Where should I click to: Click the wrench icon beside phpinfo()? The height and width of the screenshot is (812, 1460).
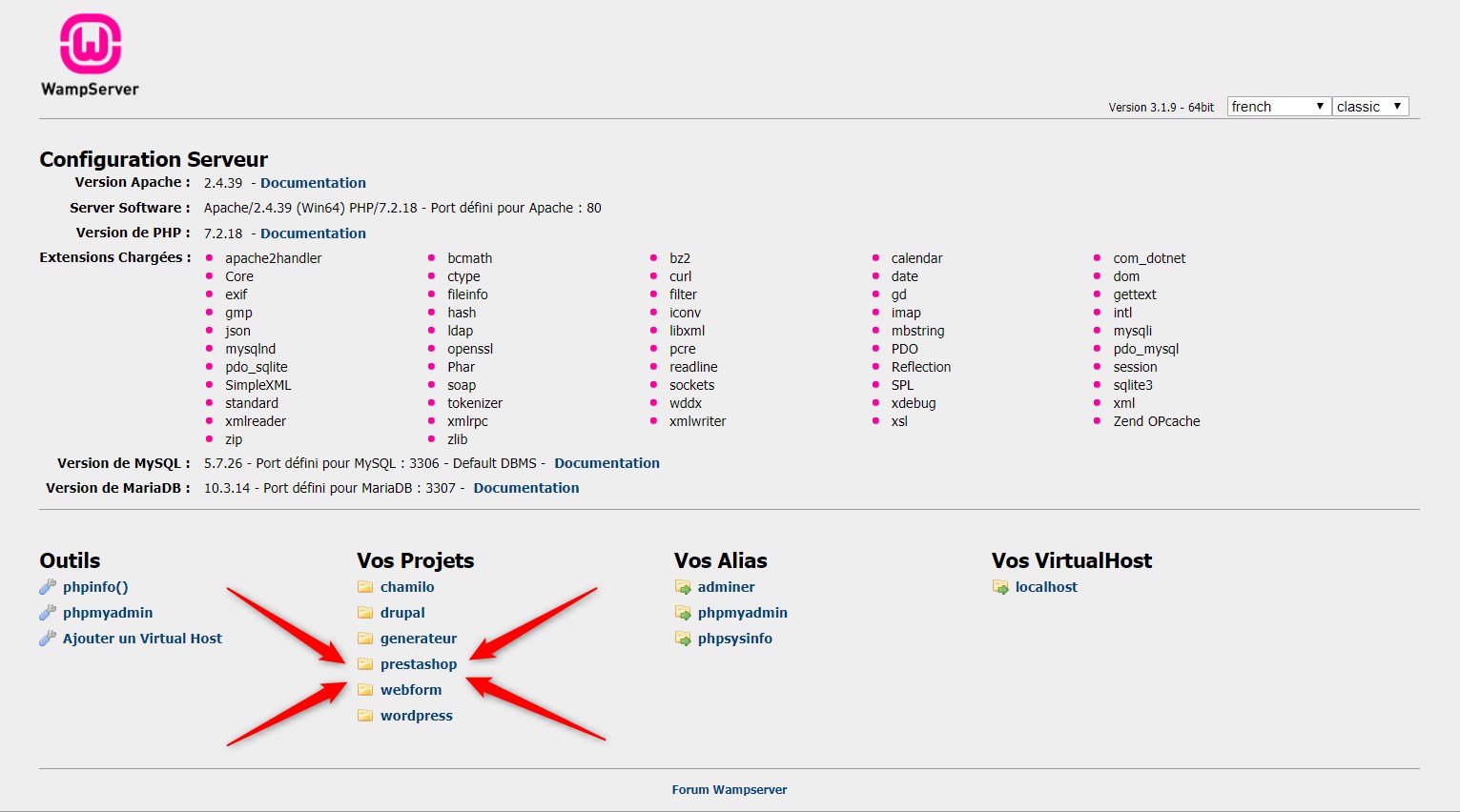coord(48,587)
